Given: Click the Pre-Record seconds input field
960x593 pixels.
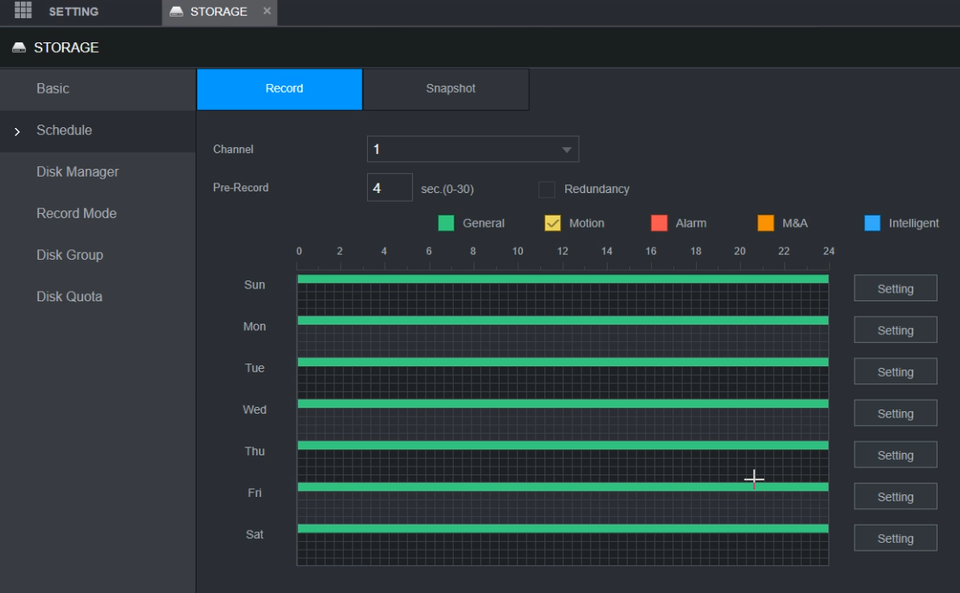Looking at the screenshot, I should (x=389, y=188).
